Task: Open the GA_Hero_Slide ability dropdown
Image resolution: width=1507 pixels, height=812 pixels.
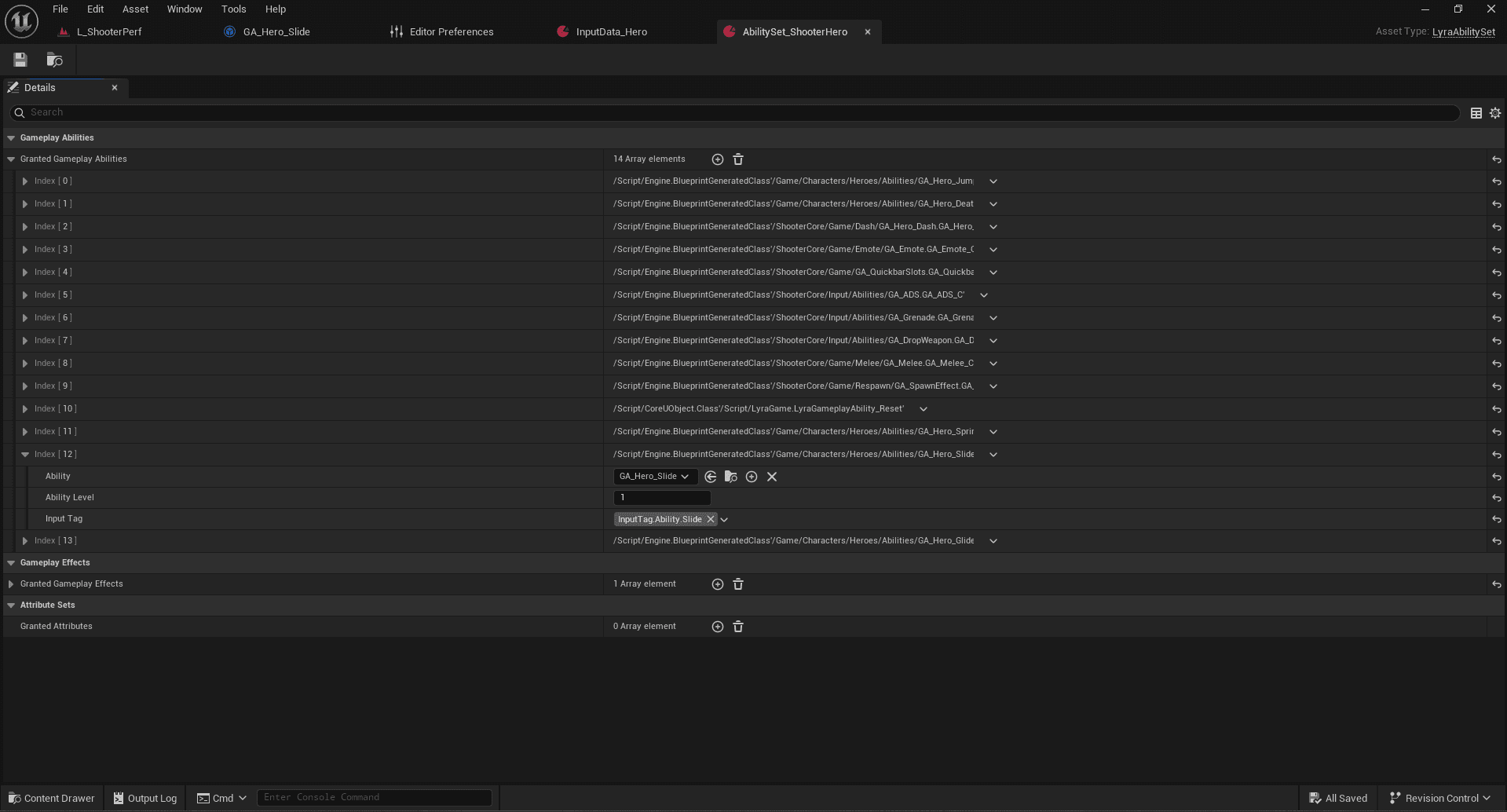Action: [x=654, y=477]
